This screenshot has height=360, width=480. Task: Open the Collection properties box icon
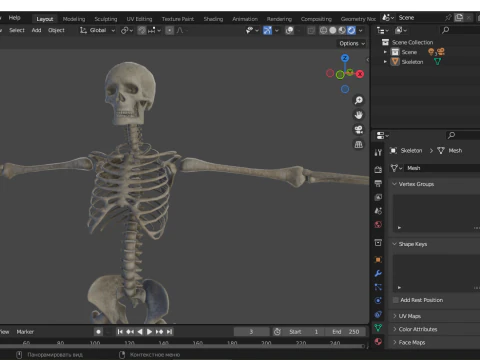pos(378,243)
